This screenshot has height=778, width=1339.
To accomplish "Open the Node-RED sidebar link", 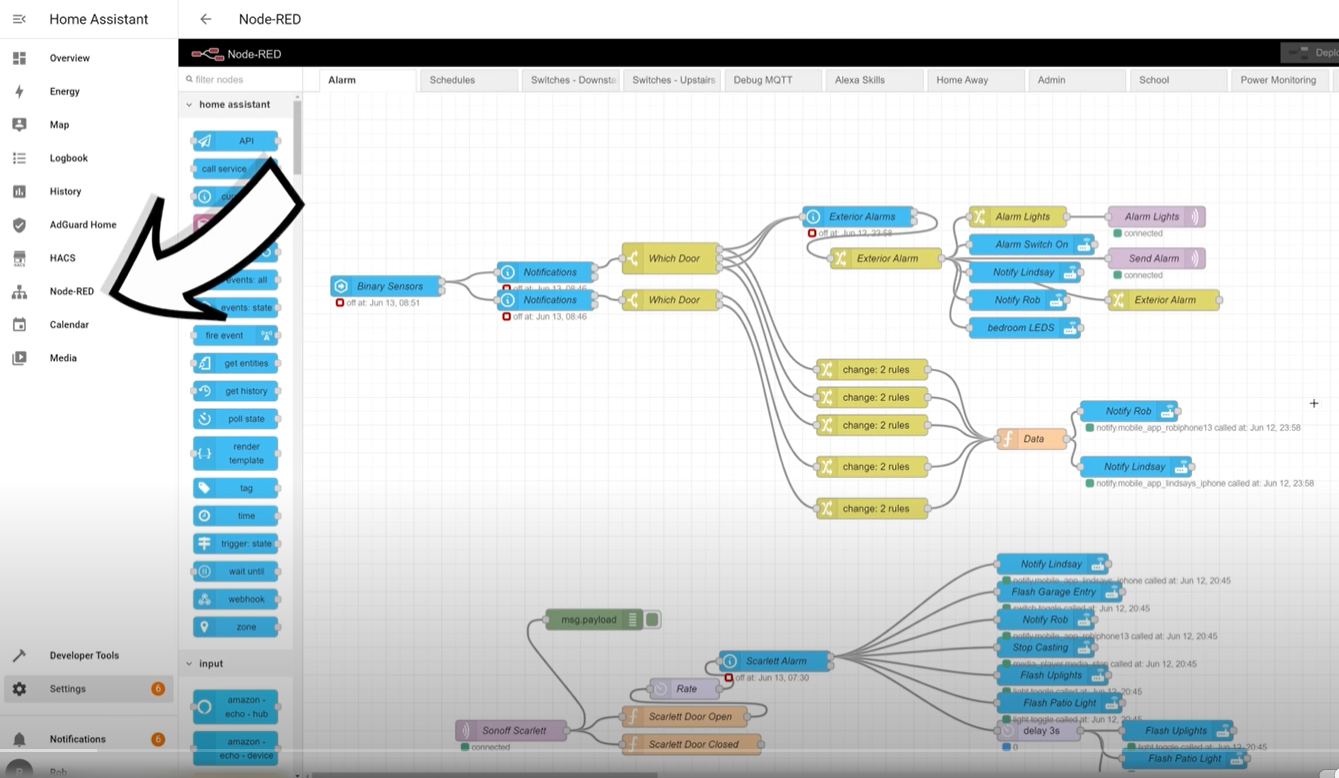I will 72,292.
